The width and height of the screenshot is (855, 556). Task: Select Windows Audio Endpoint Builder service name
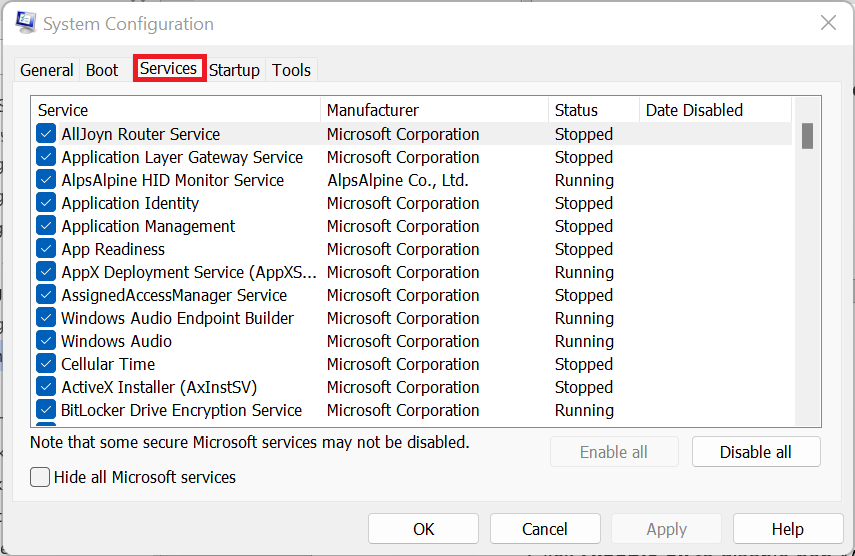coord(178,318)
